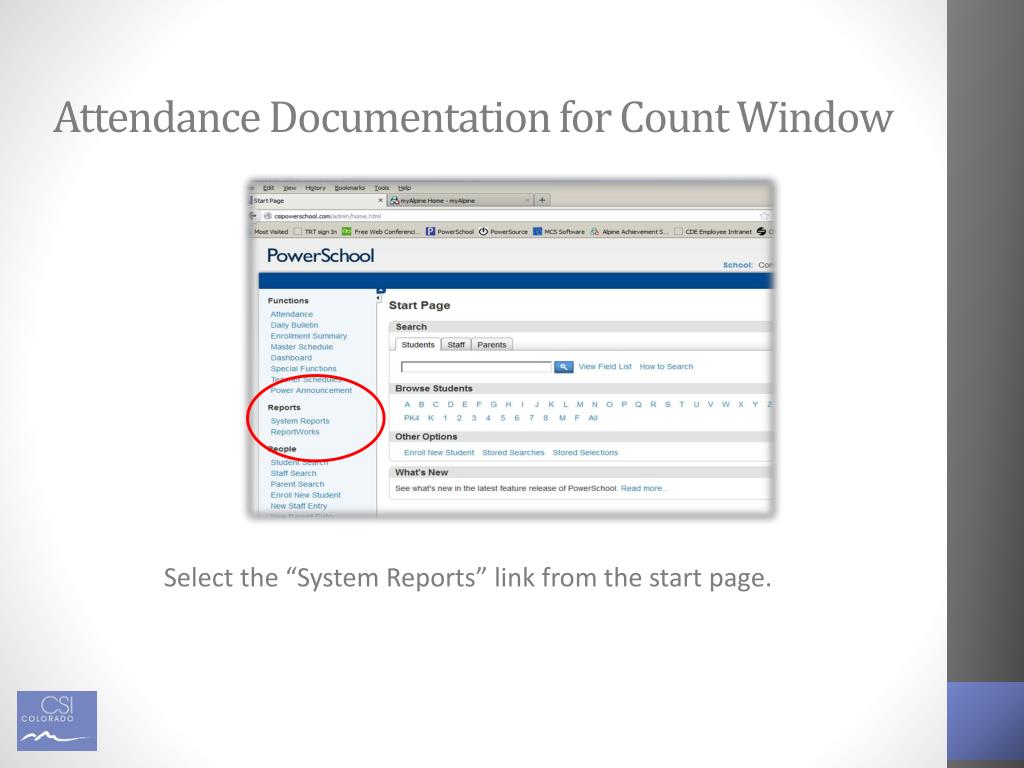This screenshot has width=1024, height=768.
Task: Open the Bookmarks menu
Action: pyautogui.click(x=350, y=187)
